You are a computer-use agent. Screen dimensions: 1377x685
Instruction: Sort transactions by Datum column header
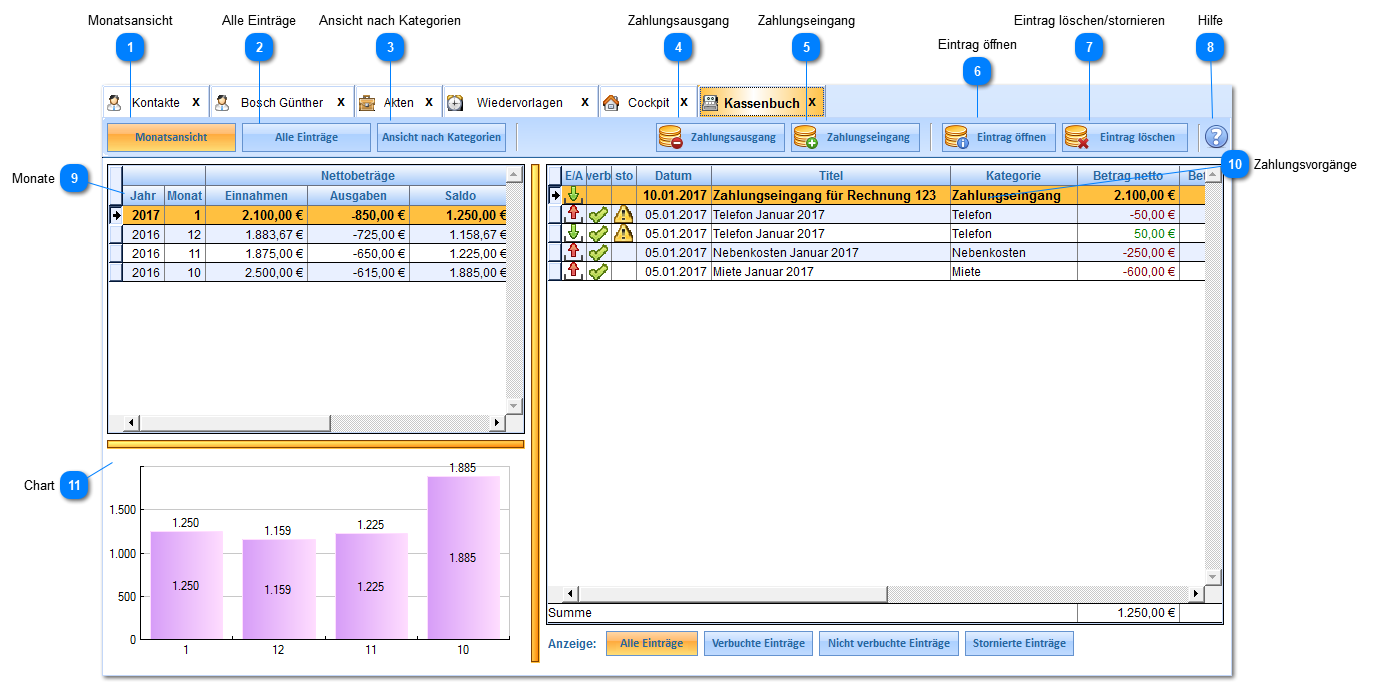click(673, 176)
